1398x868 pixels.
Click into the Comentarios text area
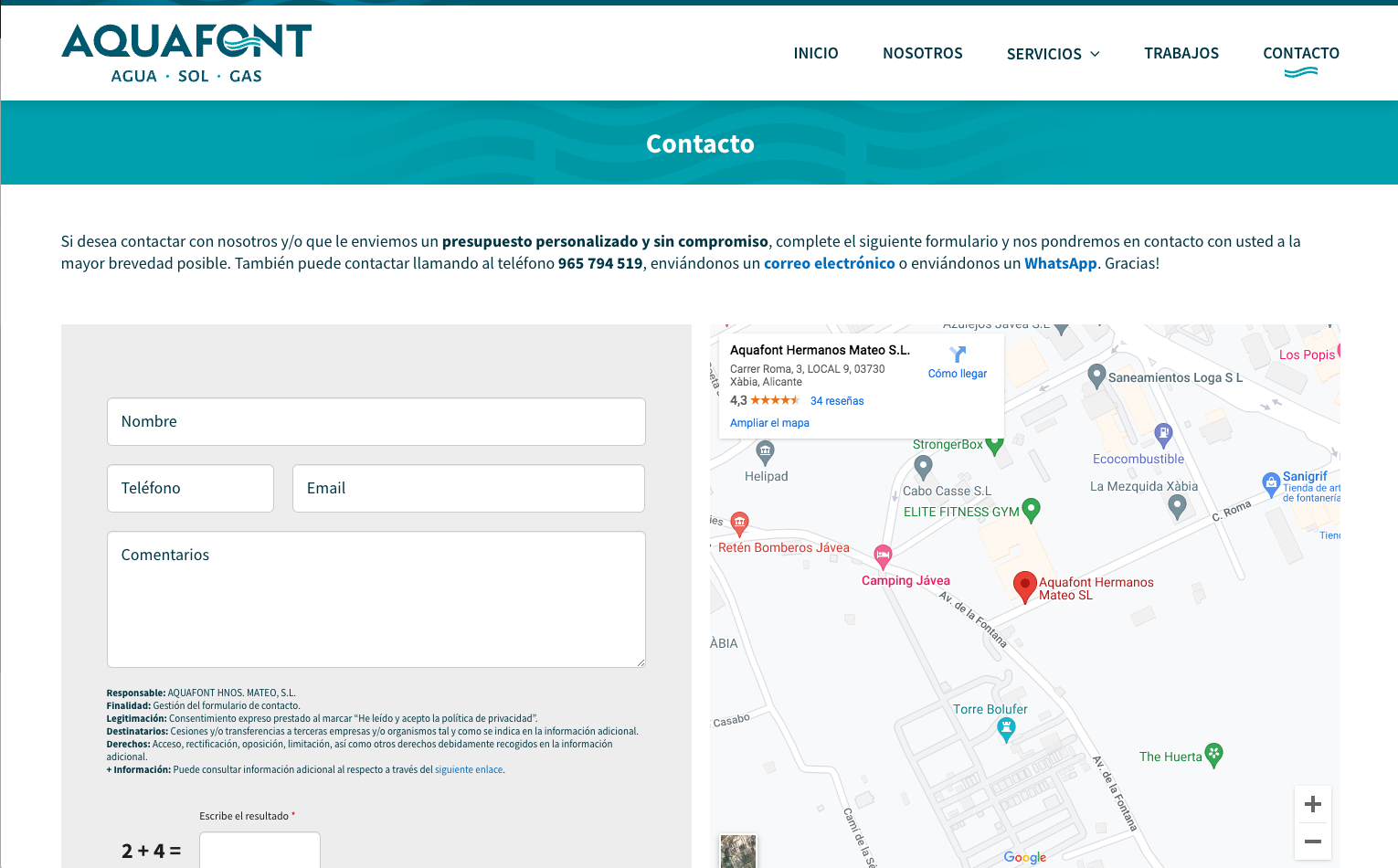pos(376,599)
